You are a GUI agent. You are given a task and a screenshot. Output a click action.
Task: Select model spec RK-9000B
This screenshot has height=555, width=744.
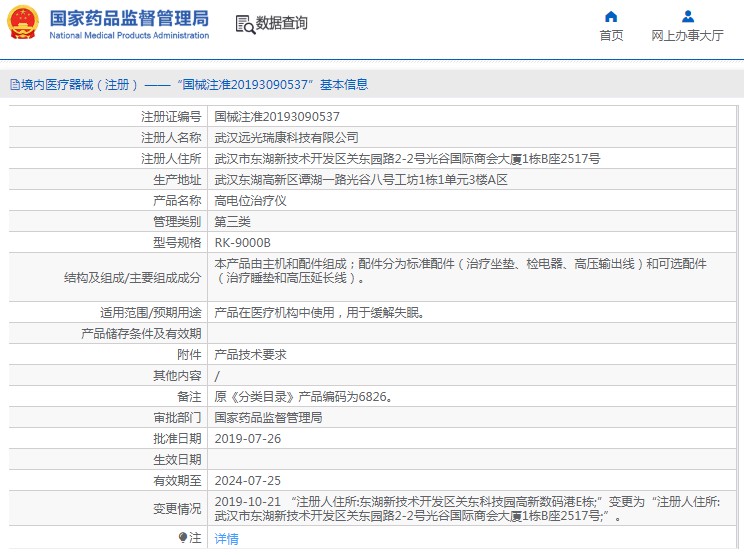tap(242, 243)
